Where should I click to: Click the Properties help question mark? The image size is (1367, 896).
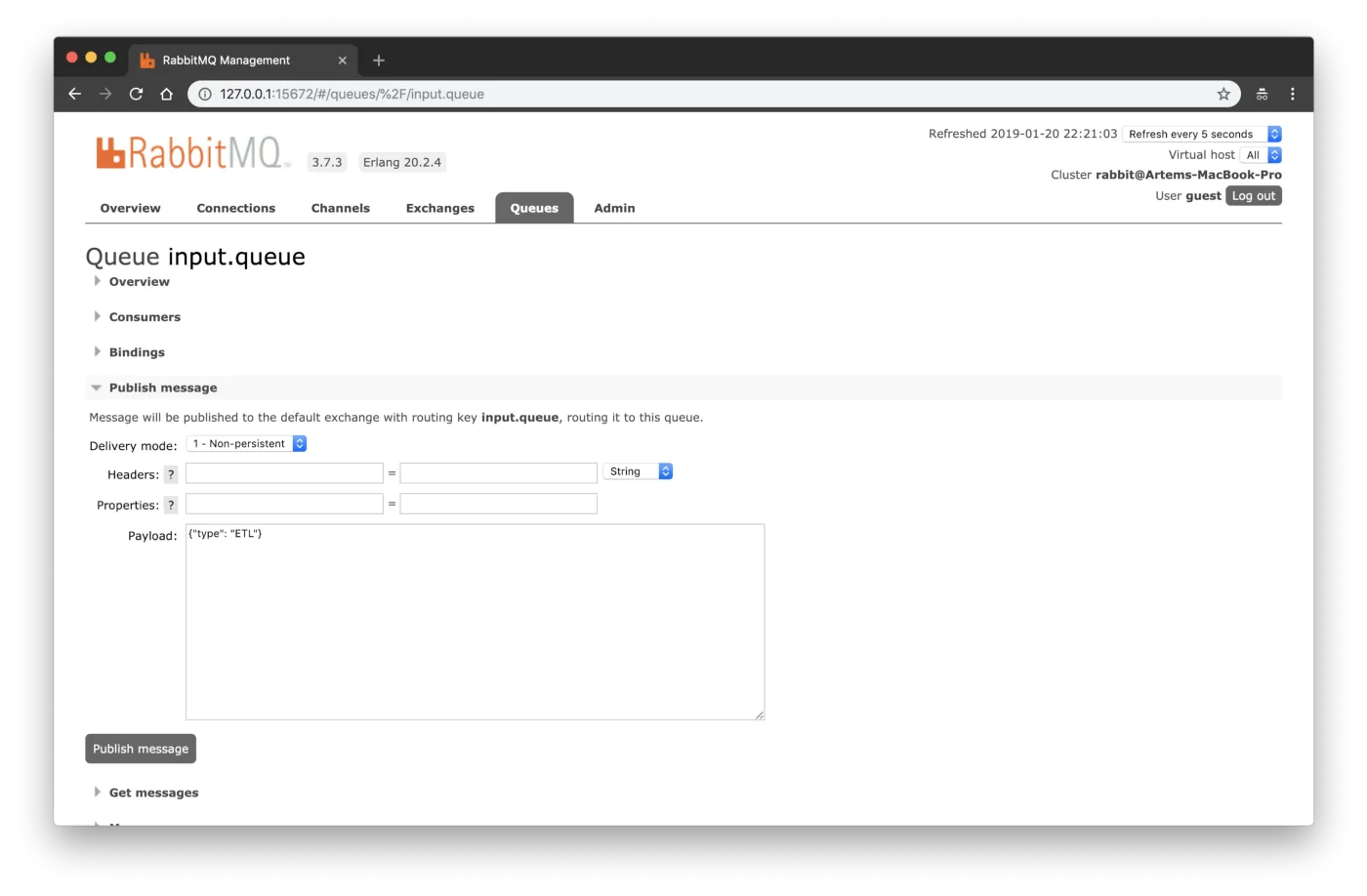point(171,505)
